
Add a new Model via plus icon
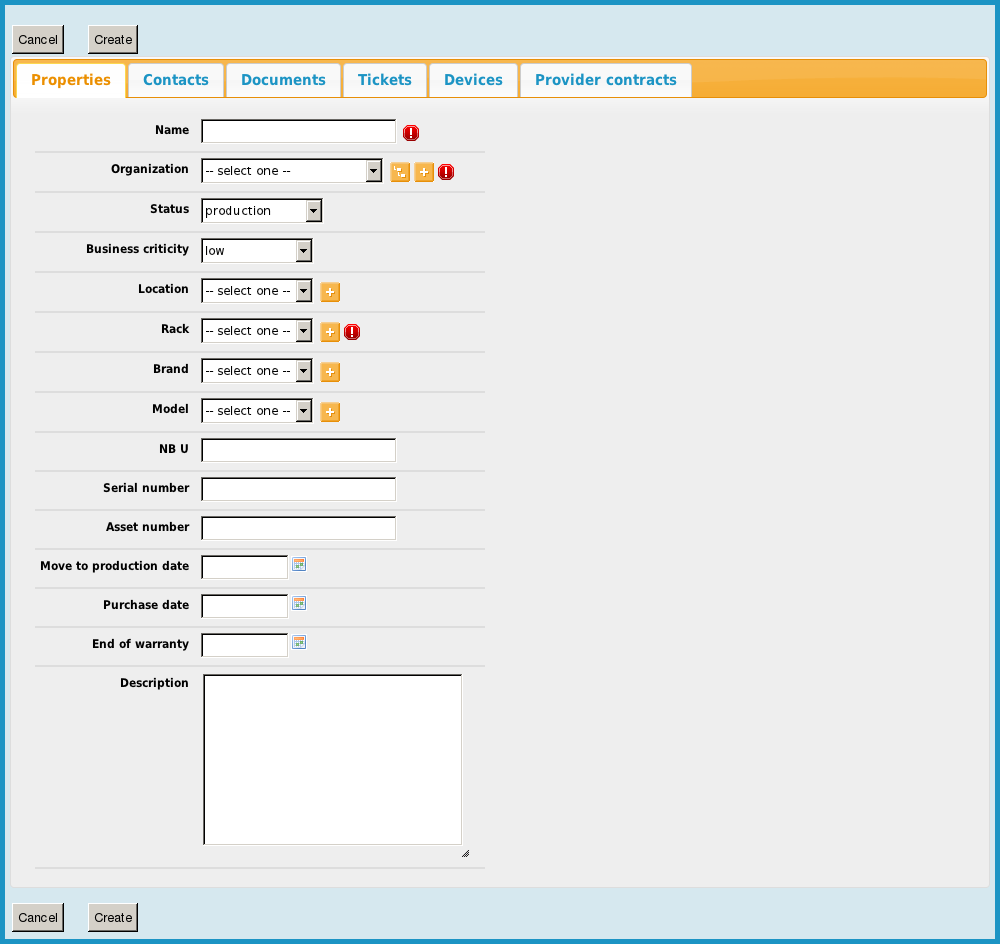(330, 412)
